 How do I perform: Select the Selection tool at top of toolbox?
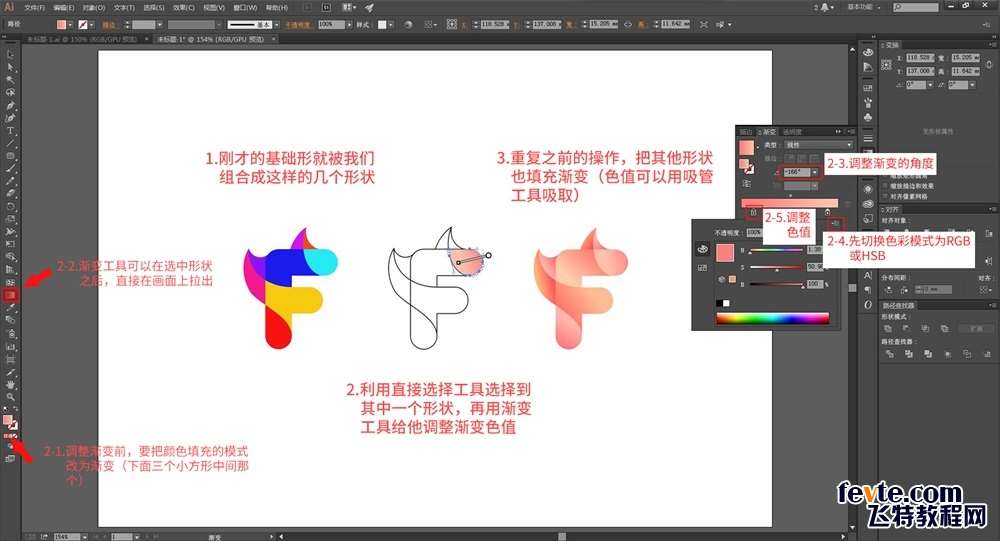[x=10, y=54]
